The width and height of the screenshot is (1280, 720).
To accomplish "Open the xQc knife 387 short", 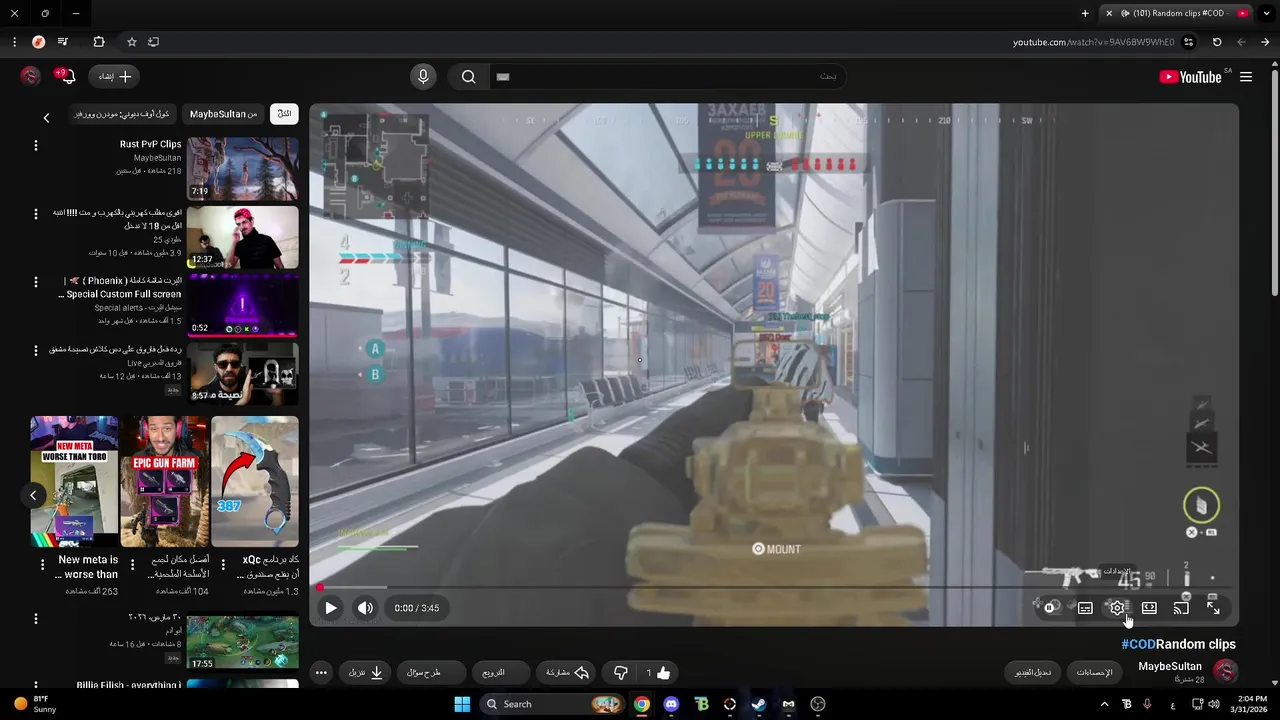I will click(254, 482).
